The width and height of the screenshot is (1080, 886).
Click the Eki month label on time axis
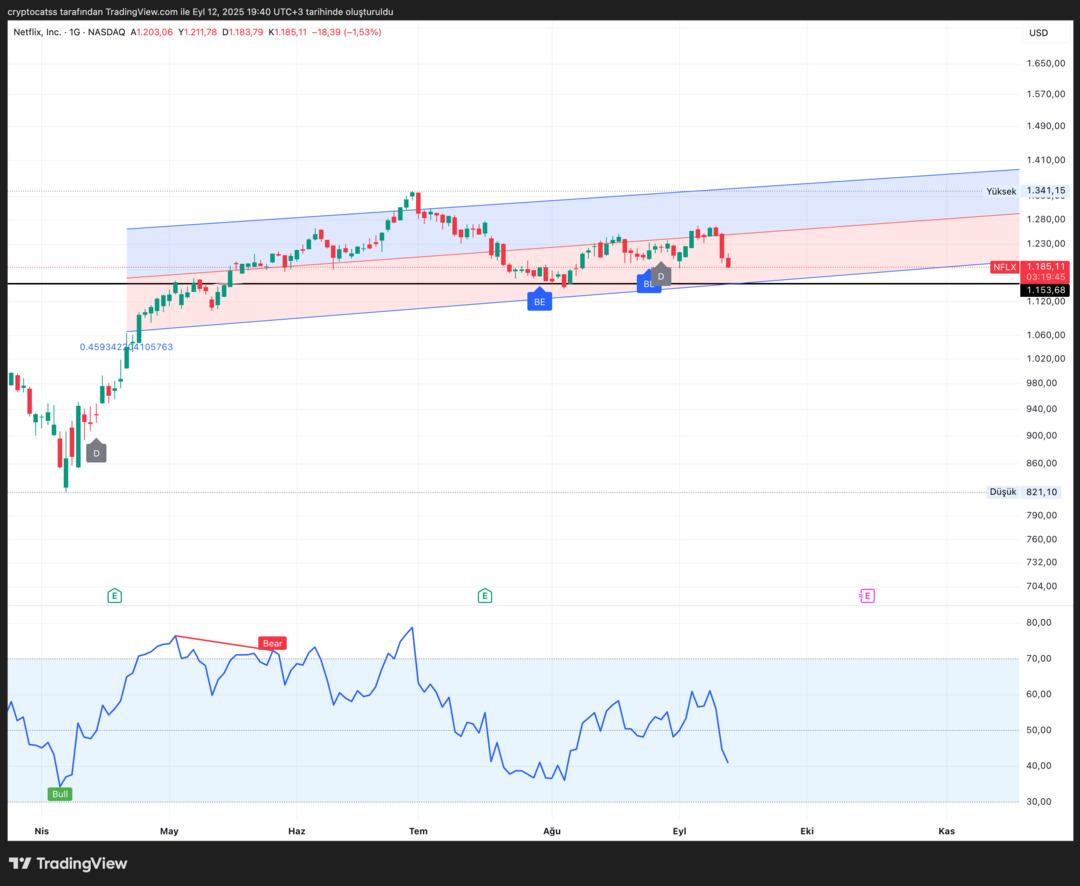(x=807, y=831)
